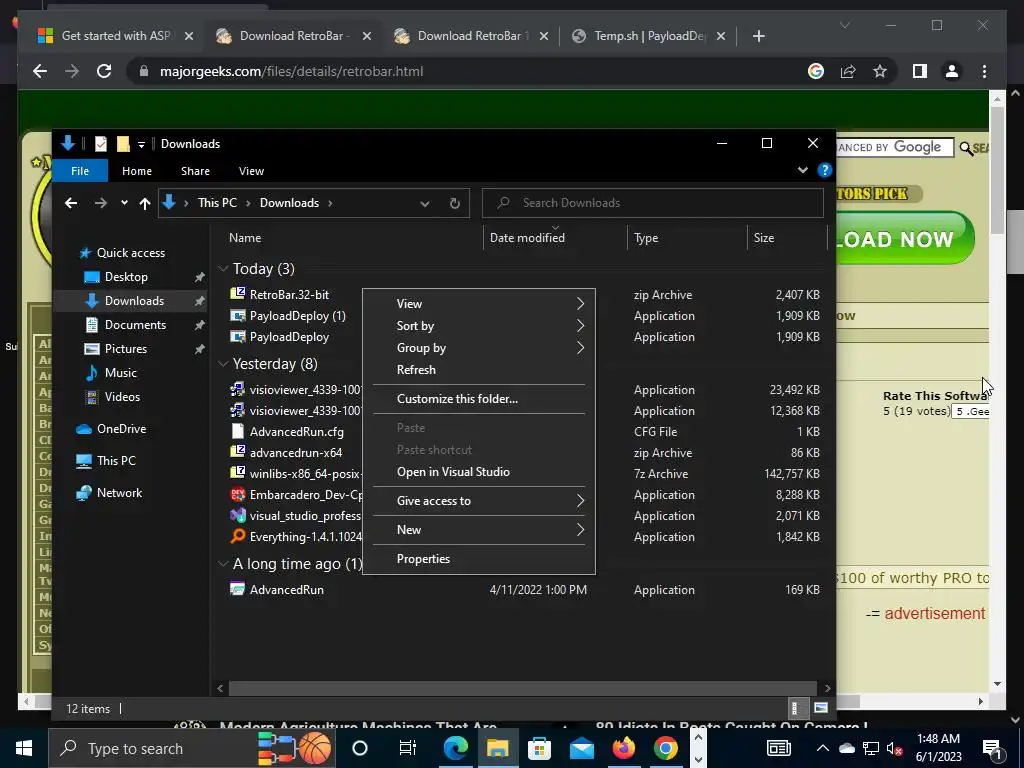Open Network in navigation pane
This screenshot has width=1024, height=768.
point(120,493)
